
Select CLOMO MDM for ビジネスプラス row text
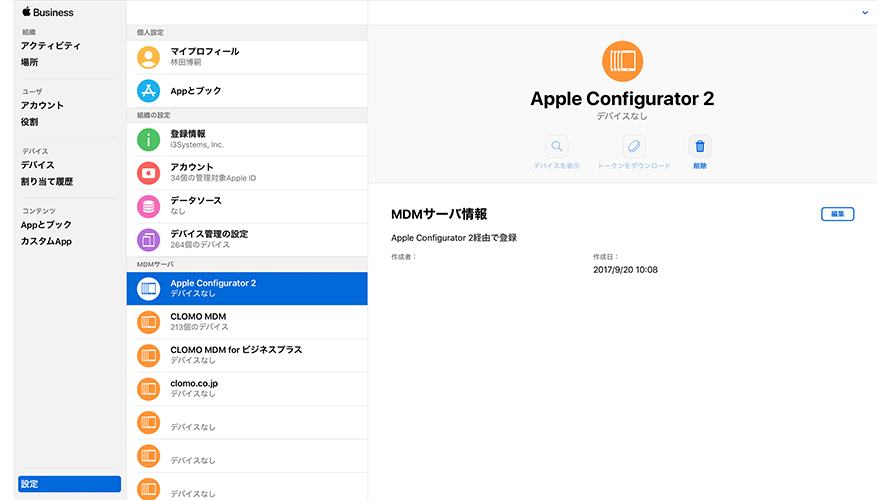236,350
